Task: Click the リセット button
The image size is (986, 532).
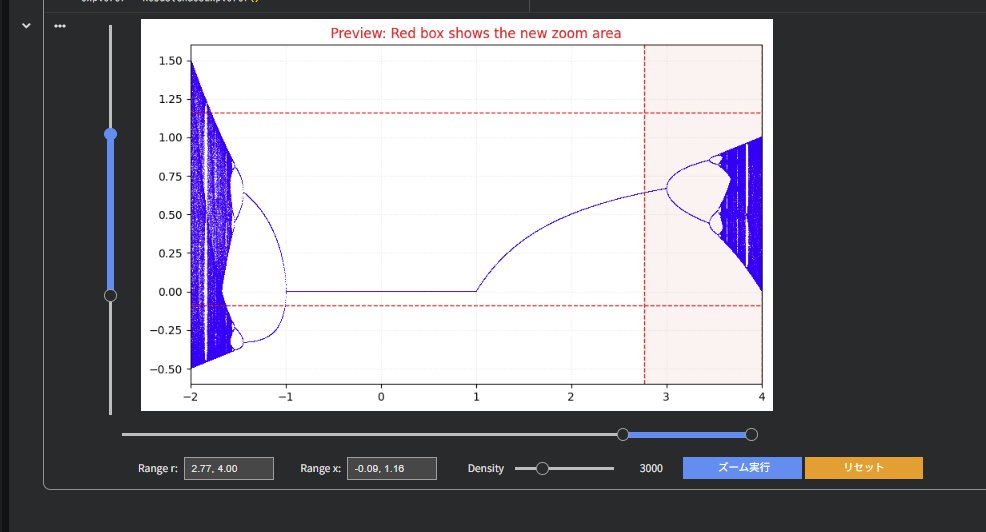Action: tap(863, 468)
